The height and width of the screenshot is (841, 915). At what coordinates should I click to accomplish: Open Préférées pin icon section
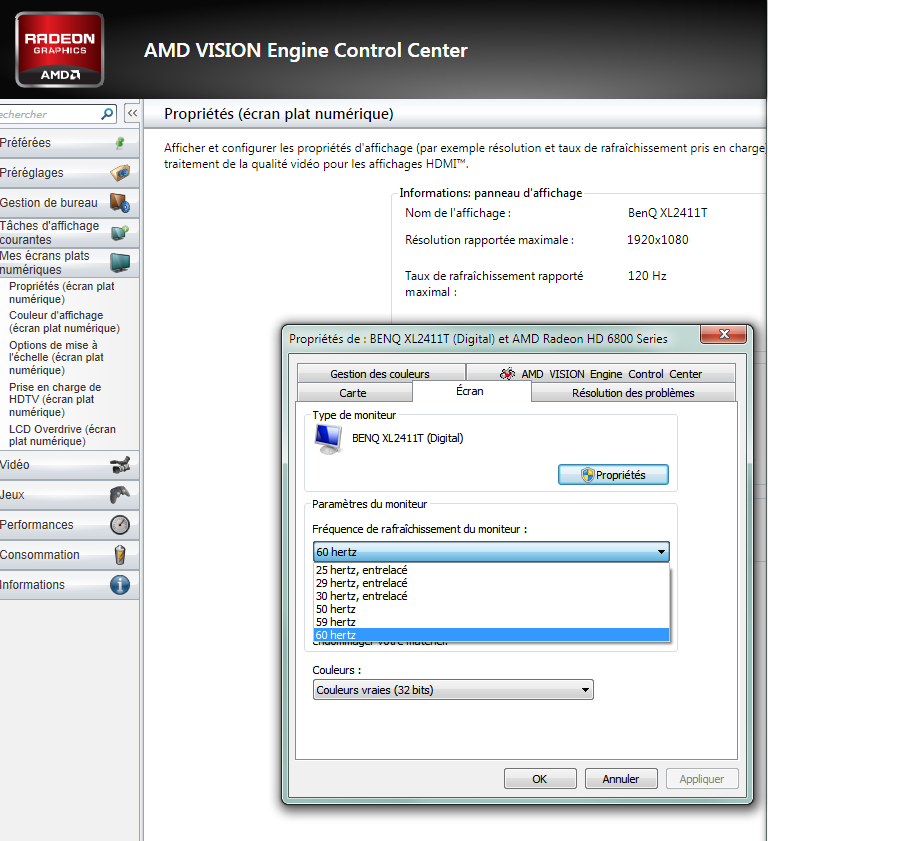tap(119, 143)
